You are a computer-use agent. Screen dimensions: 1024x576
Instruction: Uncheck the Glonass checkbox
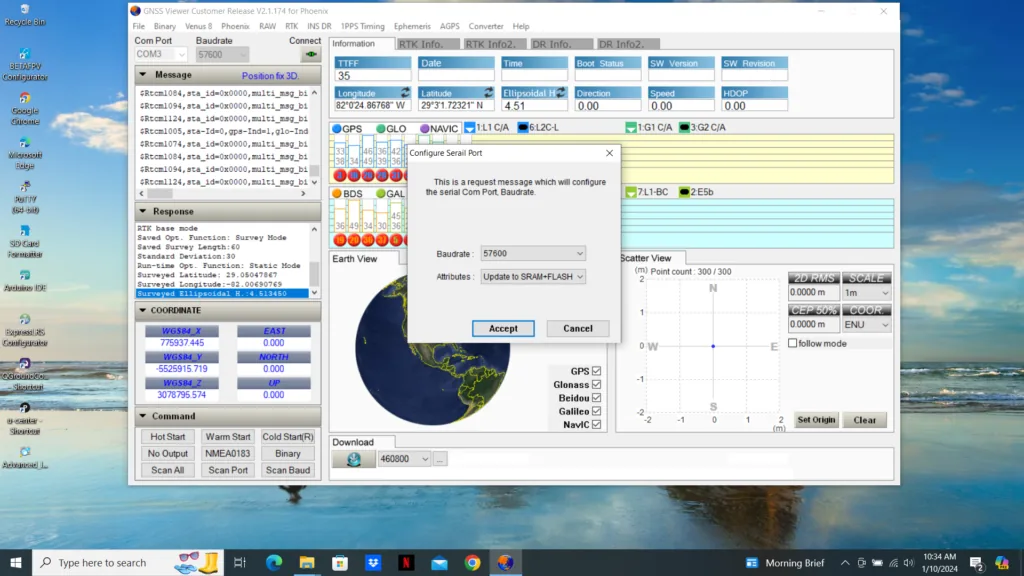pos(596,385)
